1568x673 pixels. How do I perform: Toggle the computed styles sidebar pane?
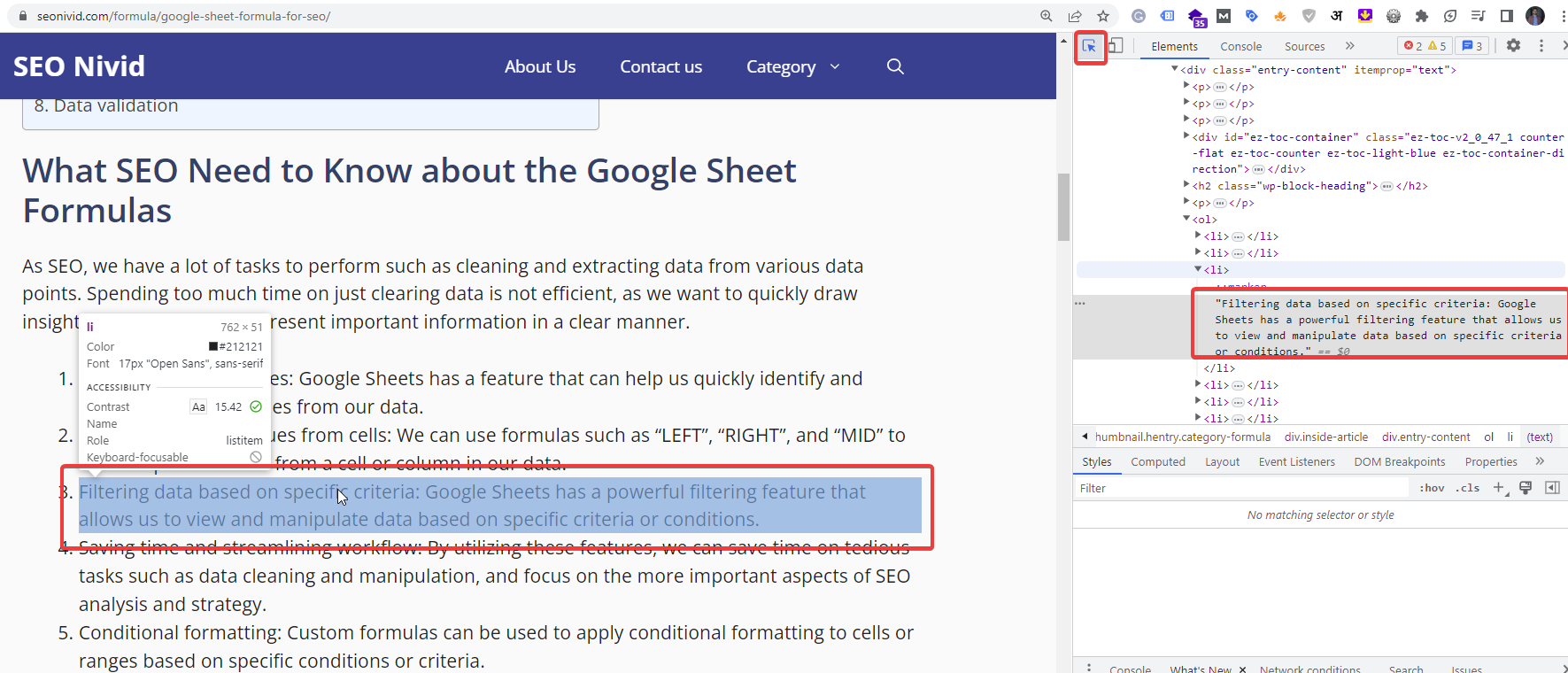[x=1552, y=487]
